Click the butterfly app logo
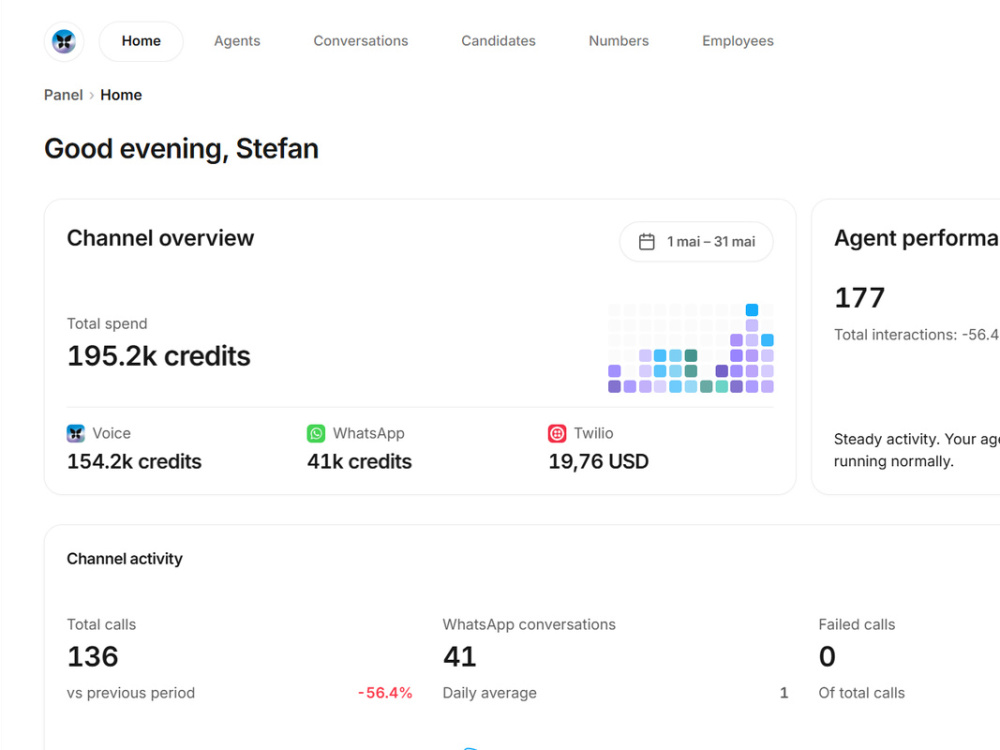The height and width of the screenshot is (750, 1000). 64,41
